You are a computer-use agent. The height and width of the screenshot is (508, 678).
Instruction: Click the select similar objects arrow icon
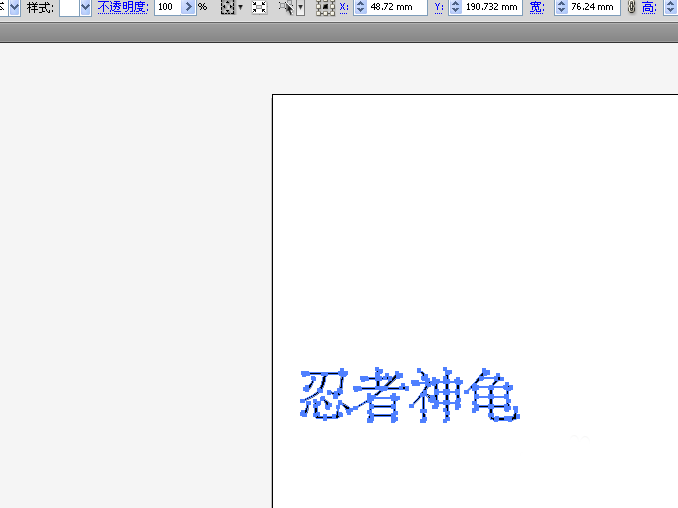pos(286,7)
